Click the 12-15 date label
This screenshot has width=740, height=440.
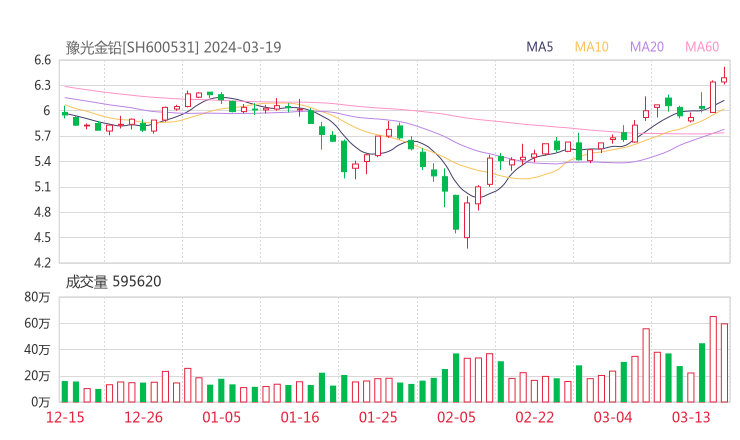65,417
